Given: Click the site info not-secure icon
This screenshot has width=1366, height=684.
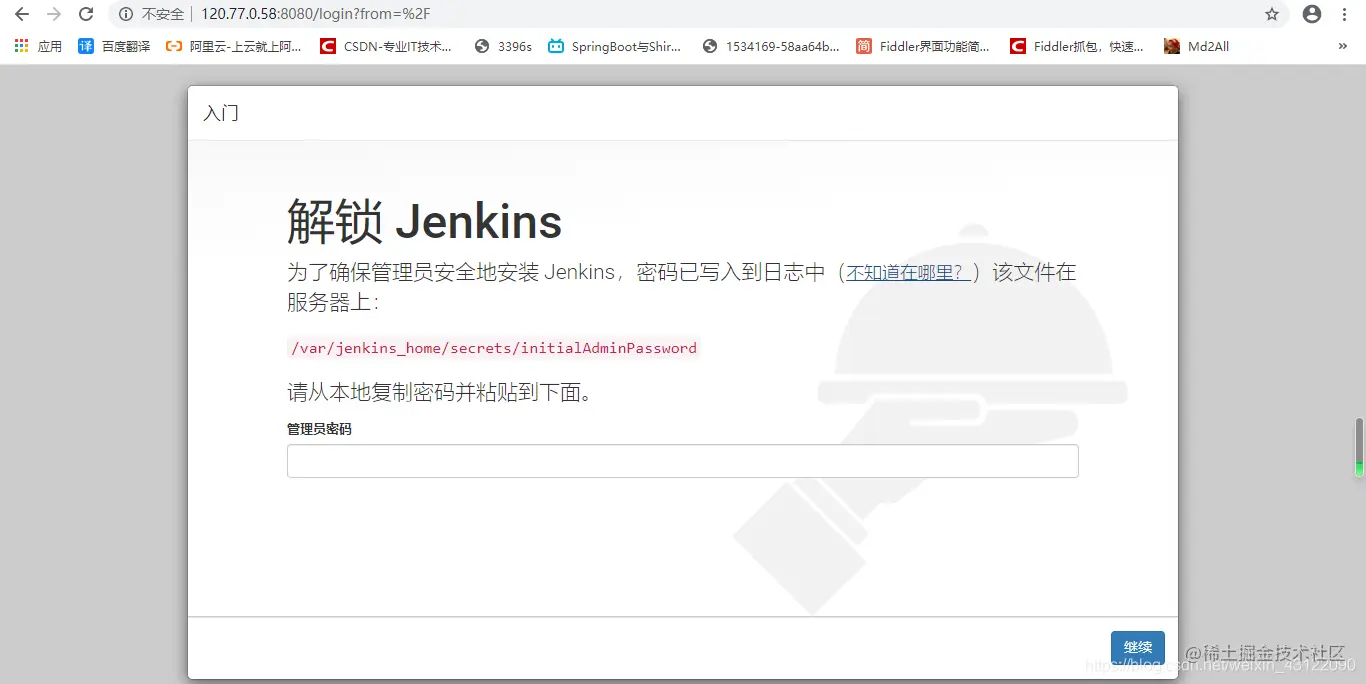Looking at the screenshot, I should click(126, 14).
